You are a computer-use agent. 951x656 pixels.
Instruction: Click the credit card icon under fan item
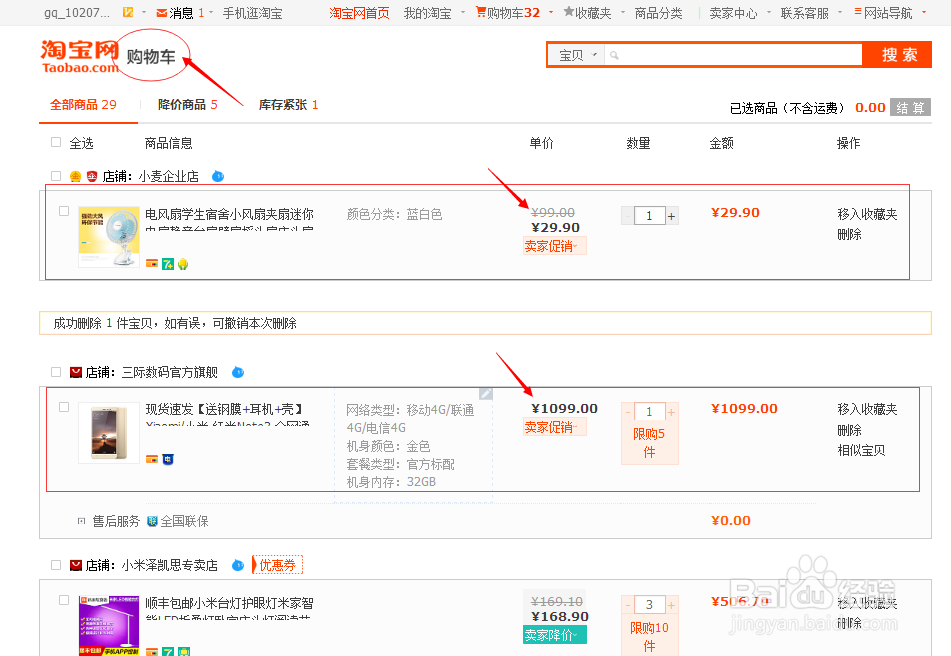[x=152, y=264]
